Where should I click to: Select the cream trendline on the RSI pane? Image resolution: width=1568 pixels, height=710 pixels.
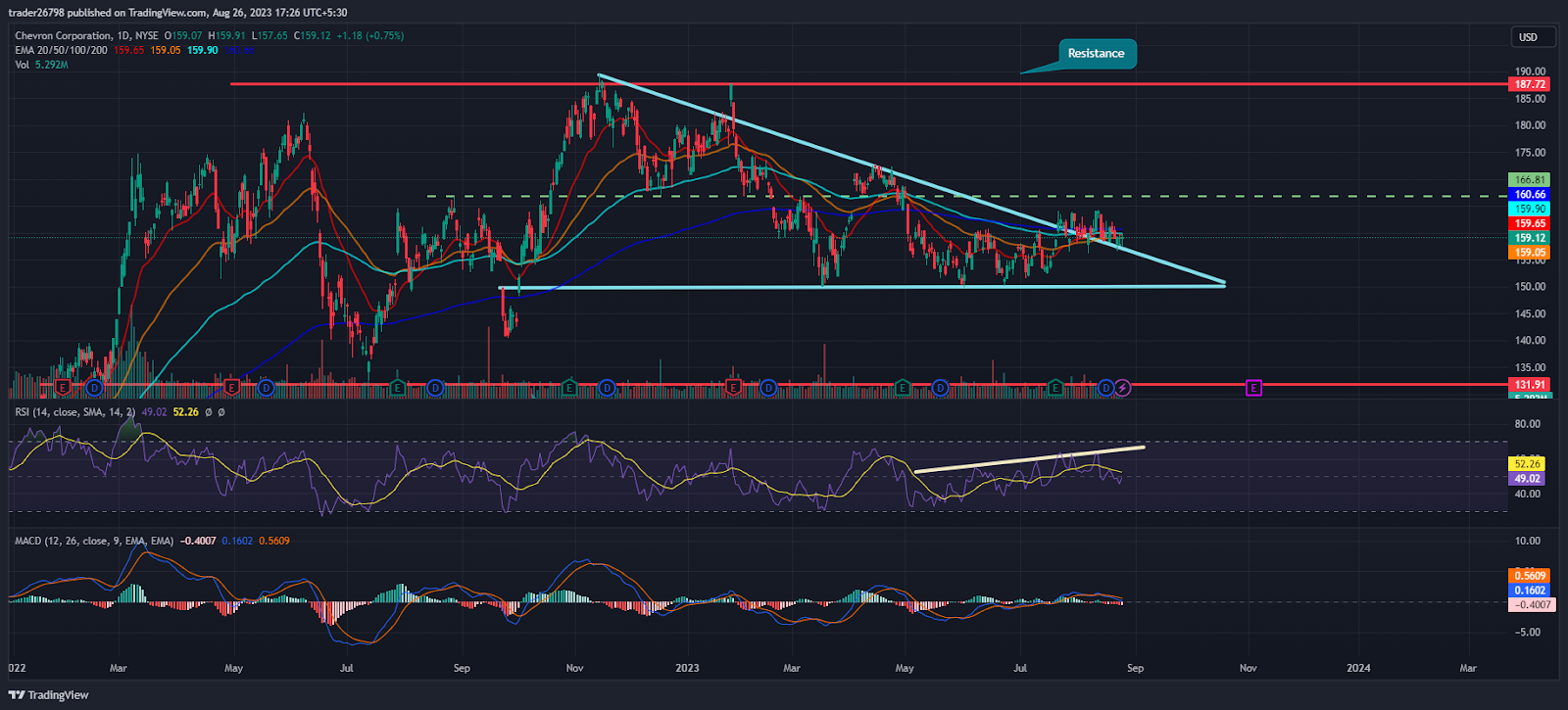click(x=1029, y=459)
